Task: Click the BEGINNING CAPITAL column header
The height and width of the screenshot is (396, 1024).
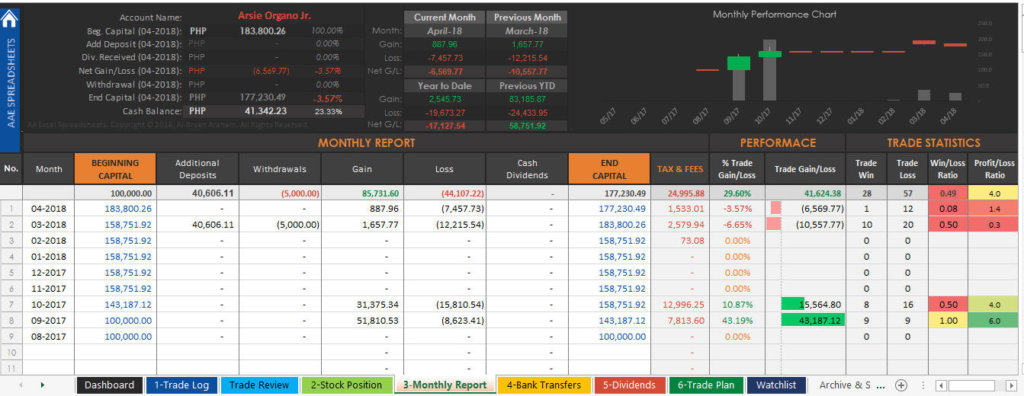Action: (x=115, y=169)
